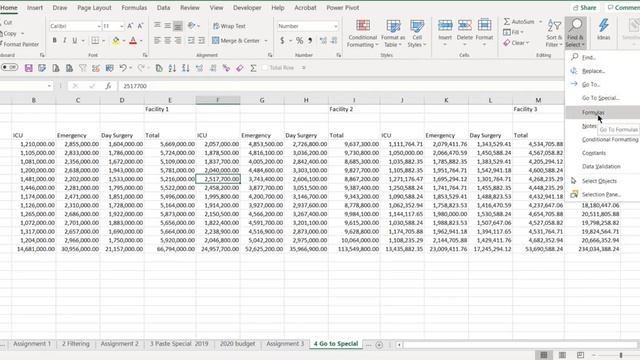
Task: Switch to Assignment 3 sheet tab
Action: [285, 344]
